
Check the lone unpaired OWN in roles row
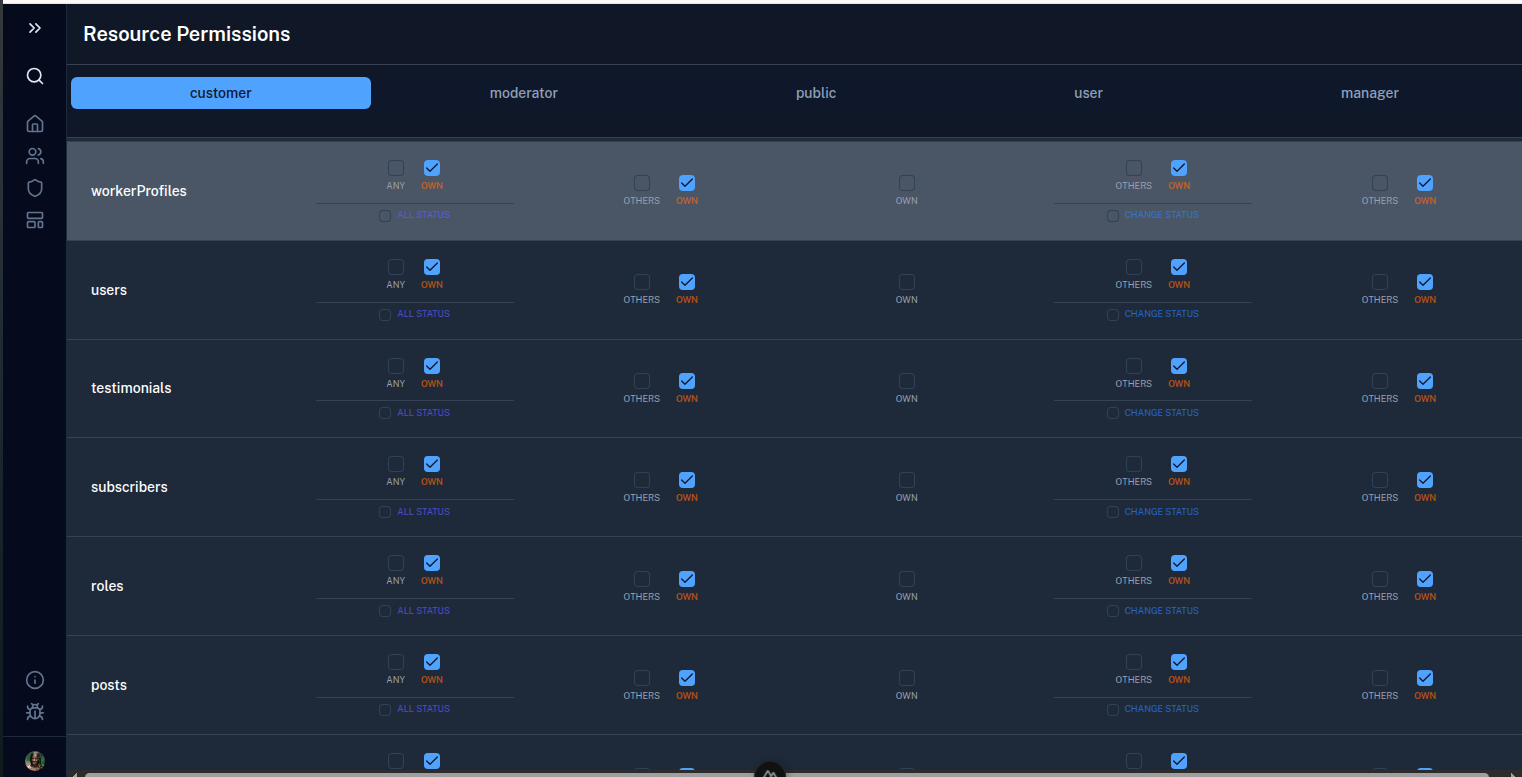tap(906, 579)
